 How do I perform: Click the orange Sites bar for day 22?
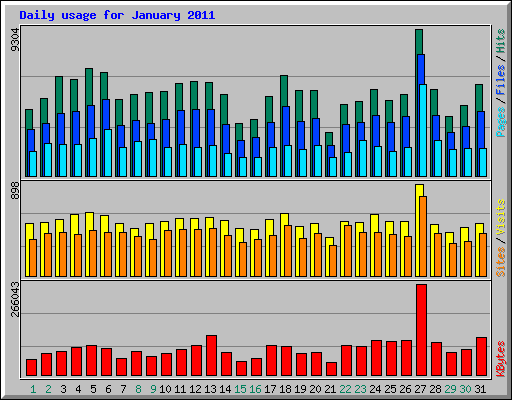348,251
